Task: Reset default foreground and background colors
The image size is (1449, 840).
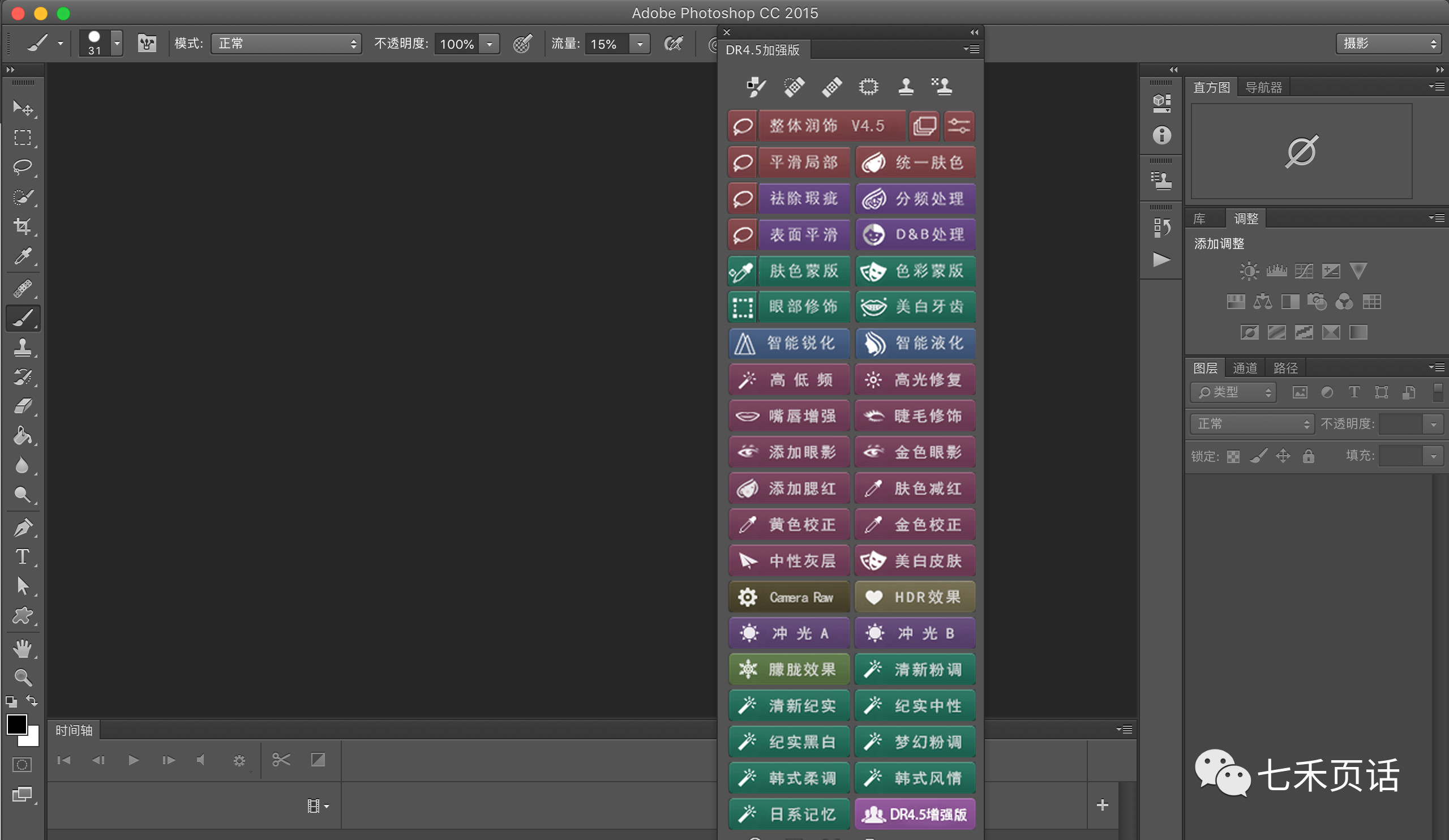Action: [11, 701]
